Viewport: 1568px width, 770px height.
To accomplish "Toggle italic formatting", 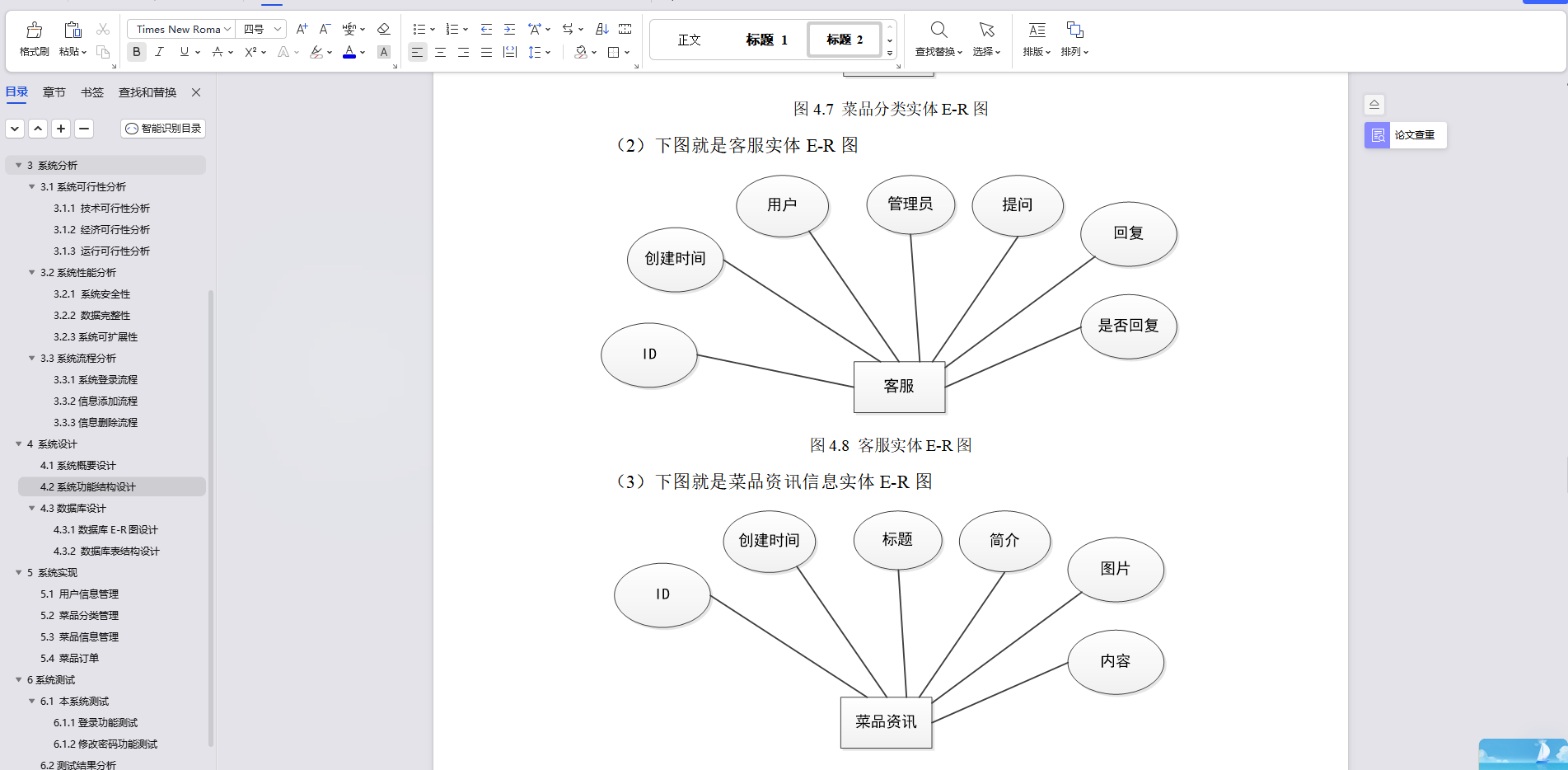I will [159, 51].
